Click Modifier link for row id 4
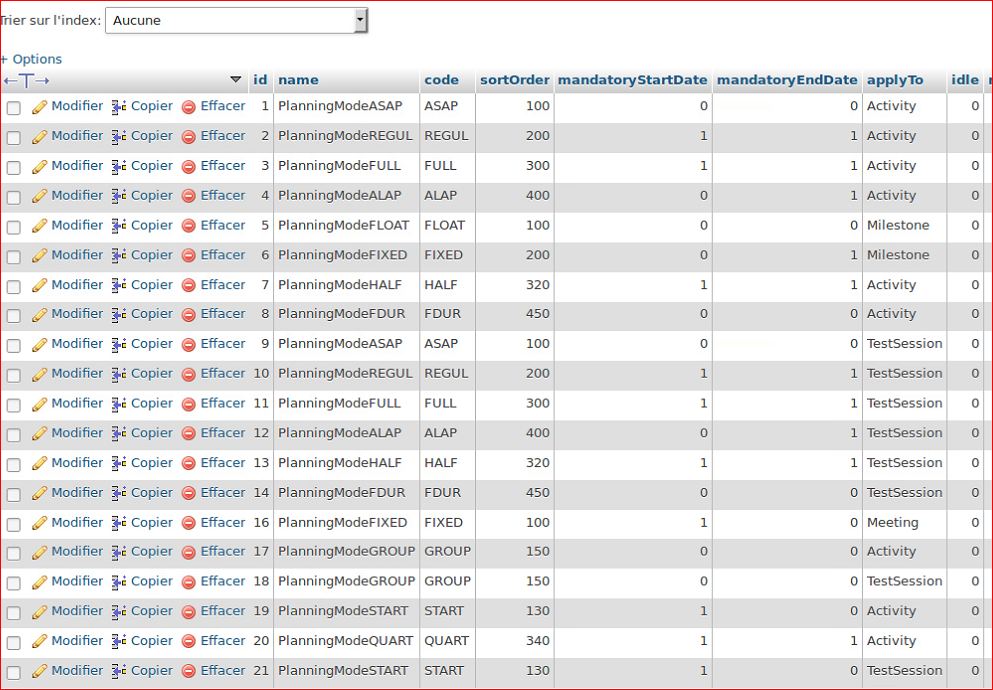Image resolution: width=993 pixels, height=690 pixels. pyautogui.click(x=77, y=195)
